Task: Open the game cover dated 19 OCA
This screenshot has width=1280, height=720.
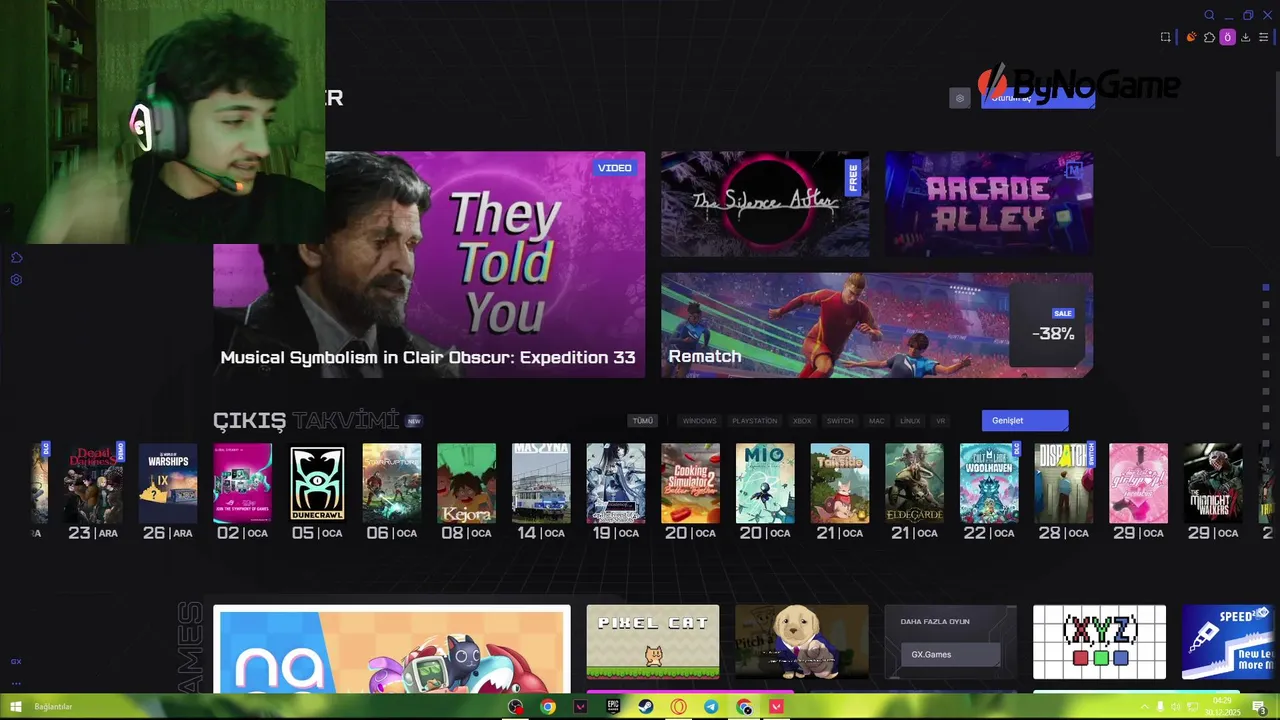Action: click(616, 484)
